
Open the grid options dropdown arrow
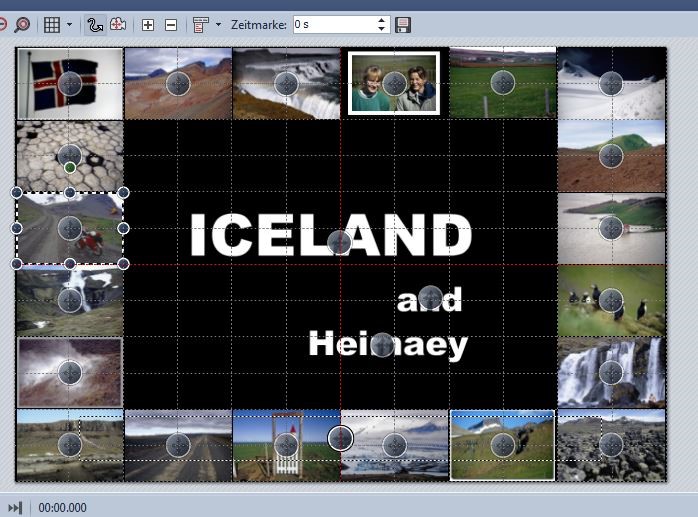tap(69, 24)
